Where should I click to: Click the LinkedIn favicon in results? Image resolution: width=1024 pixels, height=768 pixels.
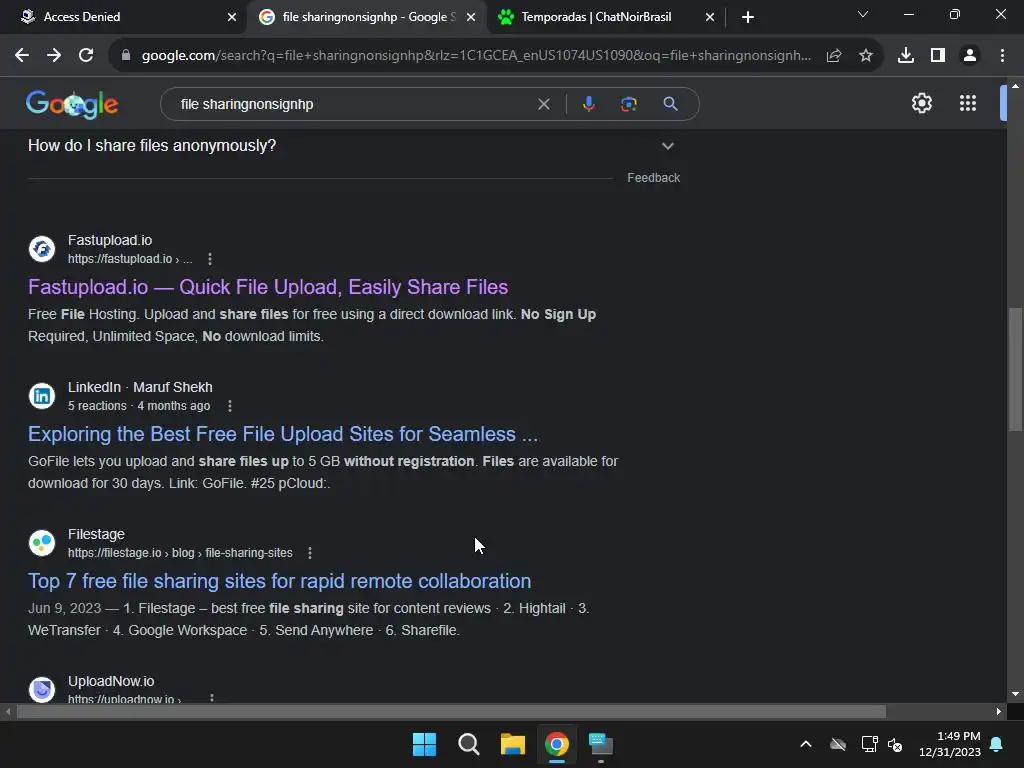[x=42, y=396]
